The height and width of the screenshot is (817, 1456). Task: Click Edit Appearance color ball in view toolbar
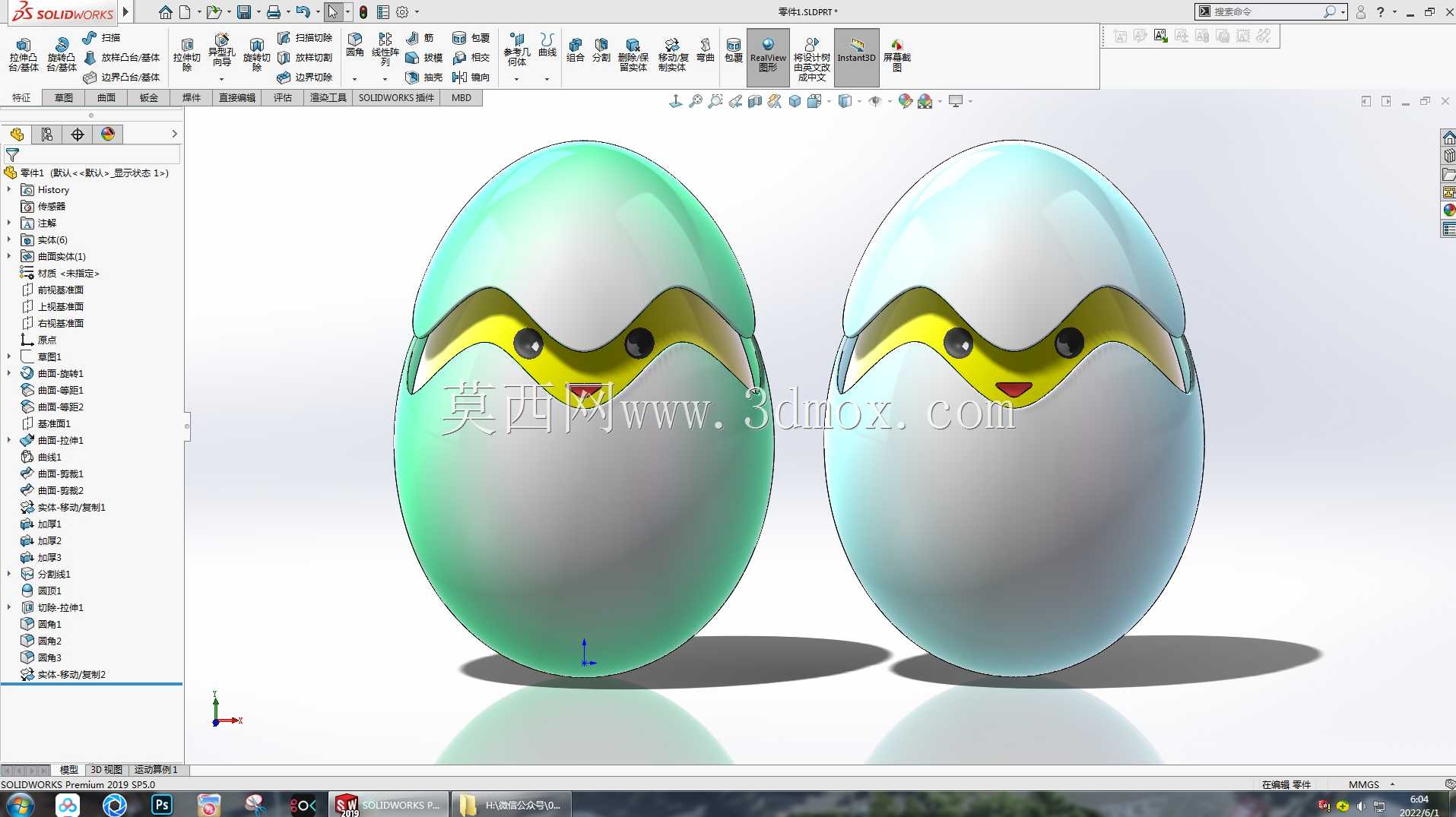[905, 101]
